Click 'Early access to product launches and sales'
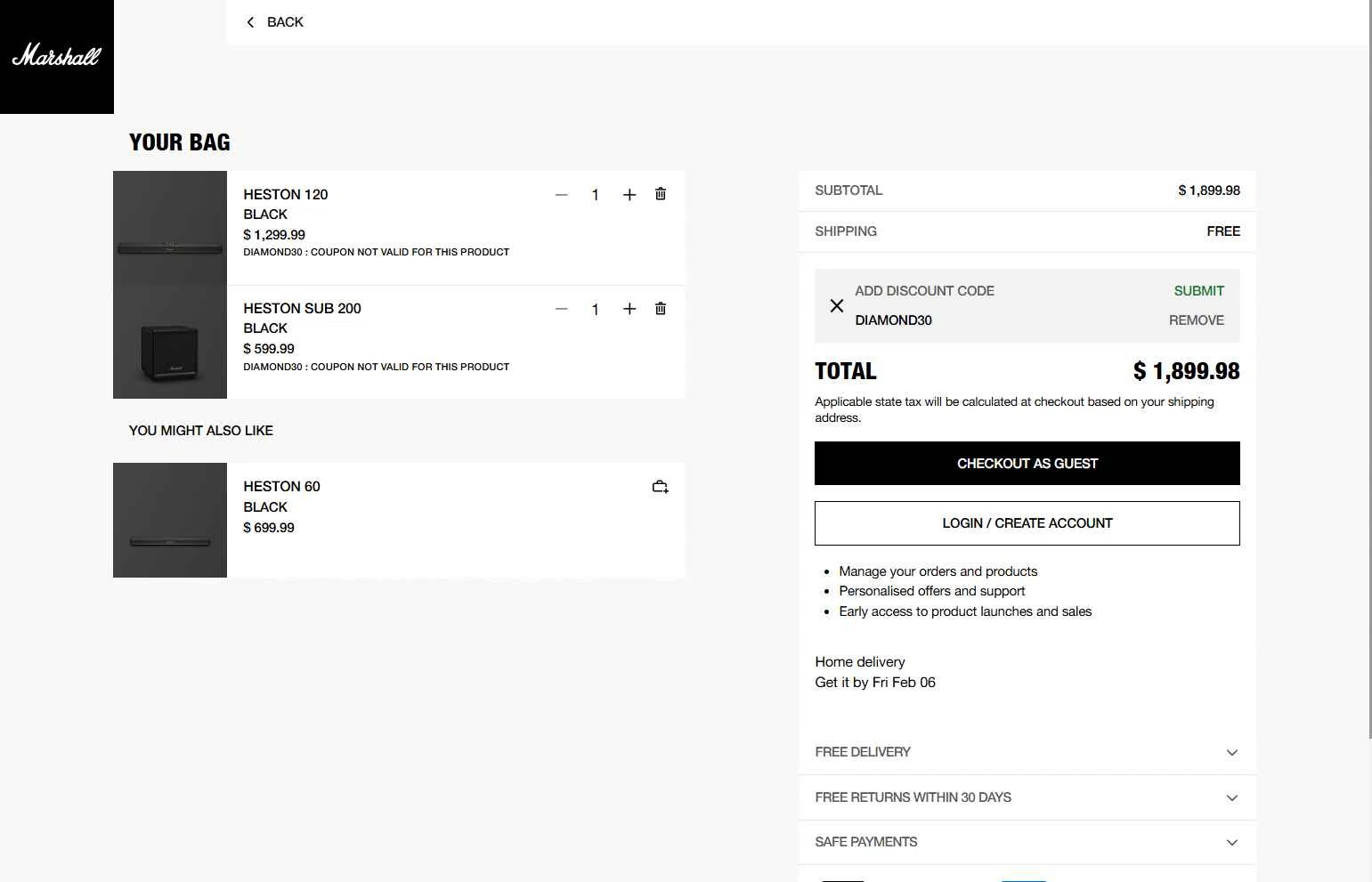The width and height of the screenshot is (1372, 882). (x=965, y=611)
